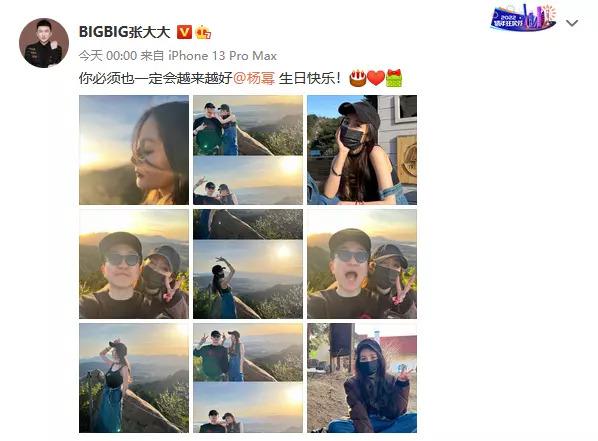Image resolution: width=598 pixels, height=441 pixels.
Task: Open the bottom-left photo in blue overalls
Action: tap(134, 378)
